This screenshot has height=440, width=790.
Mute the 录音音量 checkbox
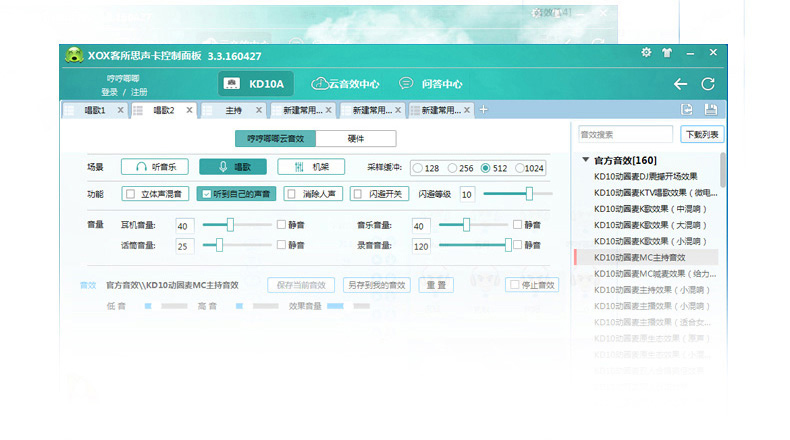[517, 245]
